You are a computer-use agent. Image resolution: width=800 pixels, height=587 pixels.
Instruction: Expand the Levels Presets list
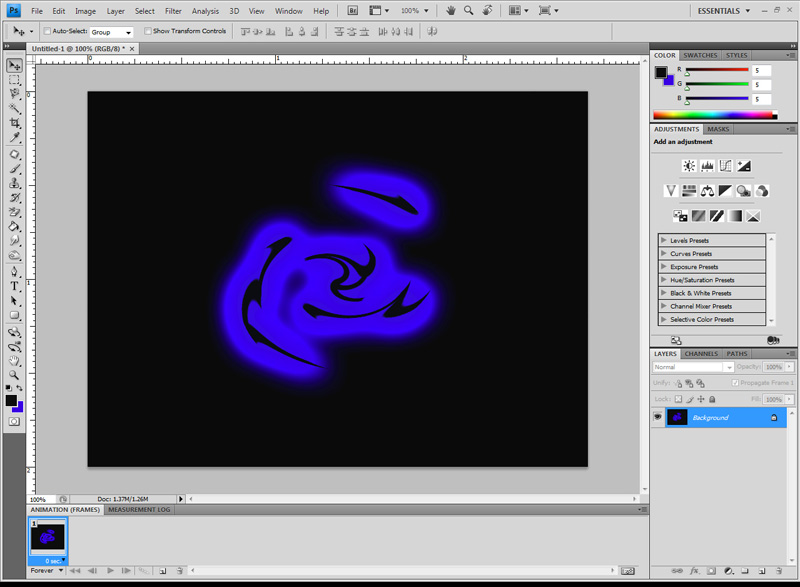point(664,241)
